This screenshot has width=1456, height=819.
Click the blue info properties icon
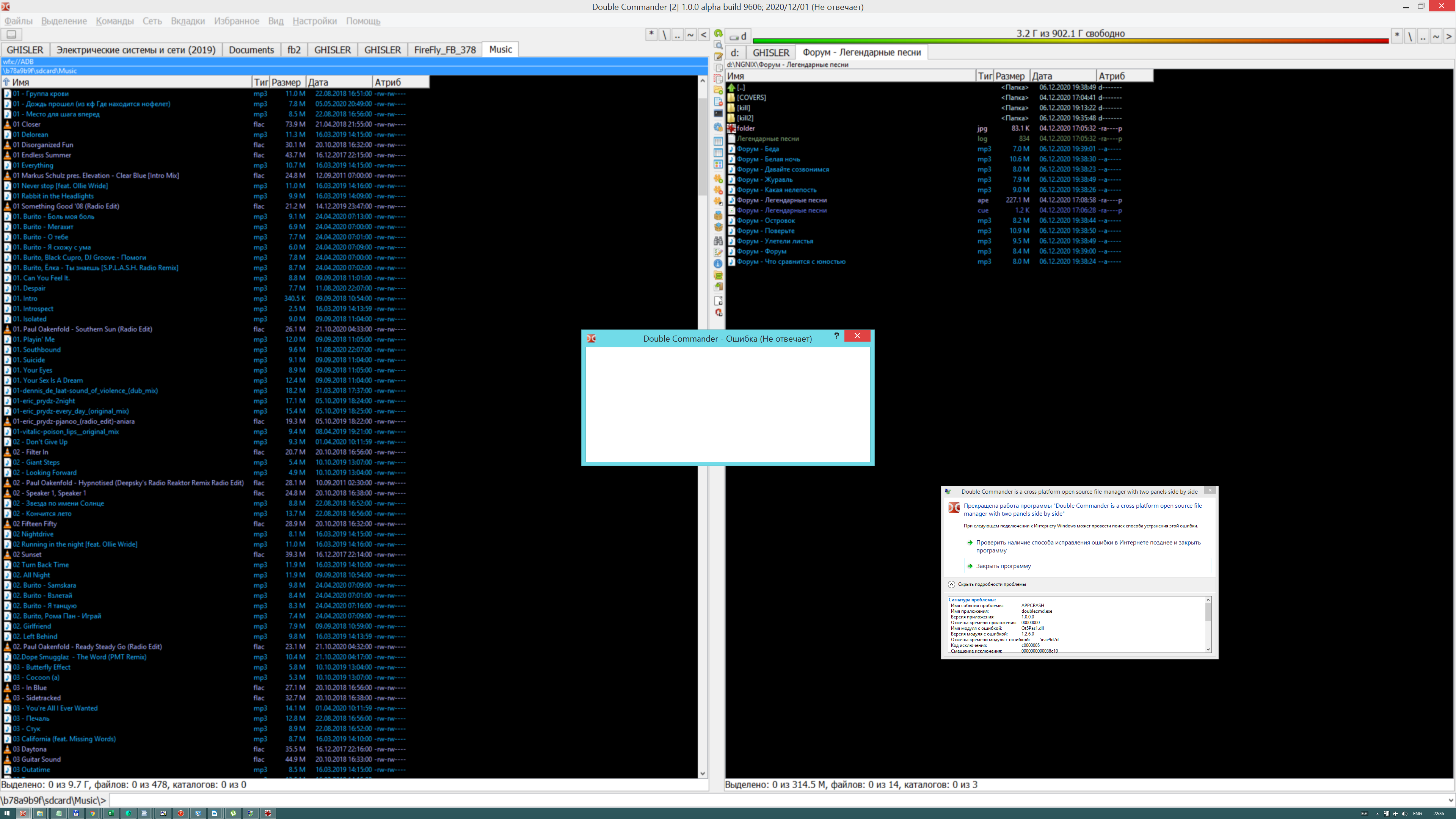coord(719,264)
